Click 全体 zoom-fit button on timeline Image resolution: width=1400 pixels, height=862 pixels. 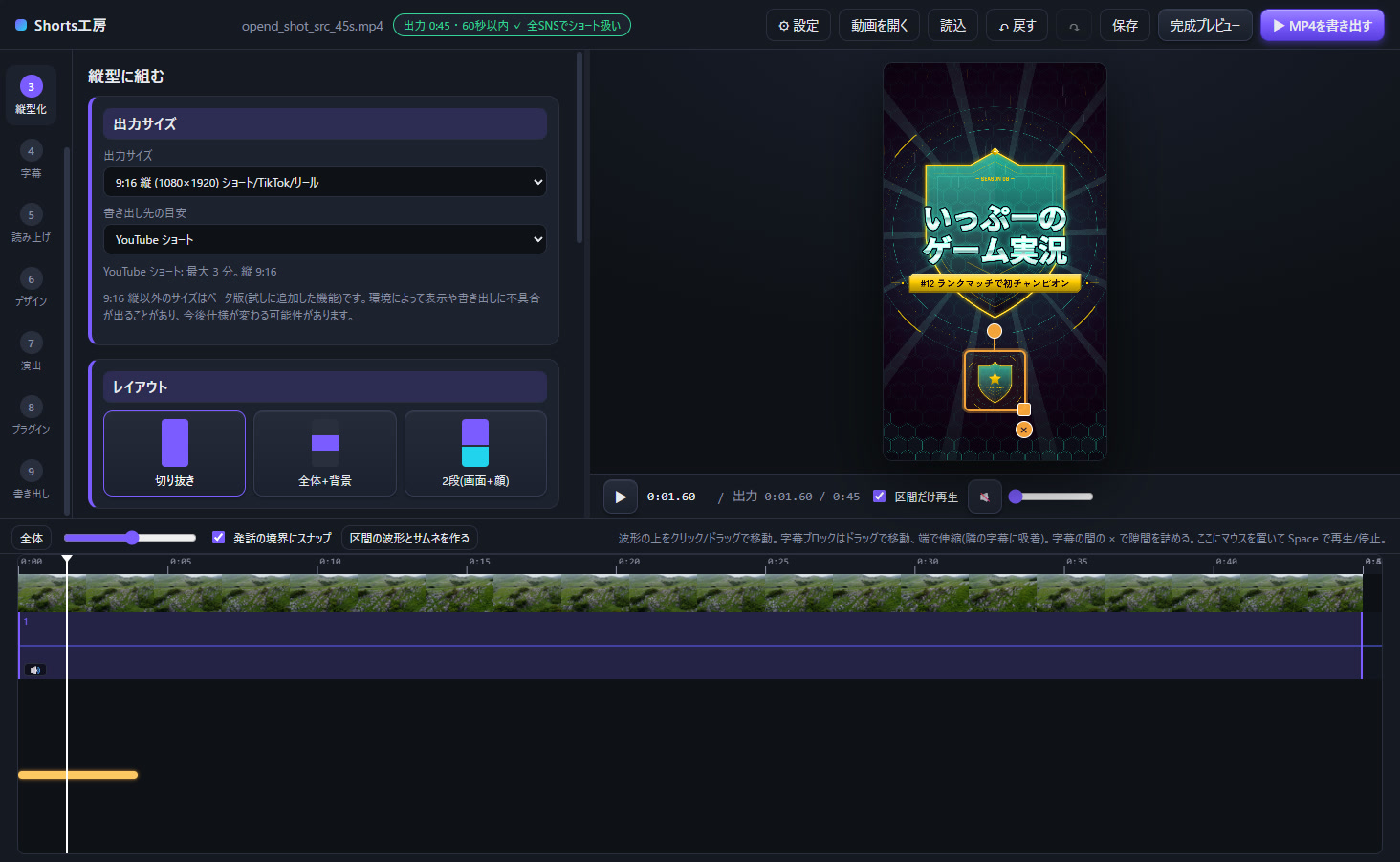(x=32, y=538)
